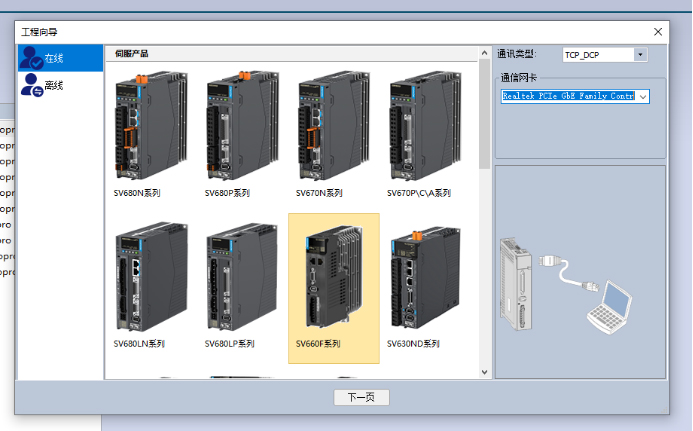Open the 通讯类型 TCP_DCP dropdown
Screen dimensions: 693x431
pos(641,55)
